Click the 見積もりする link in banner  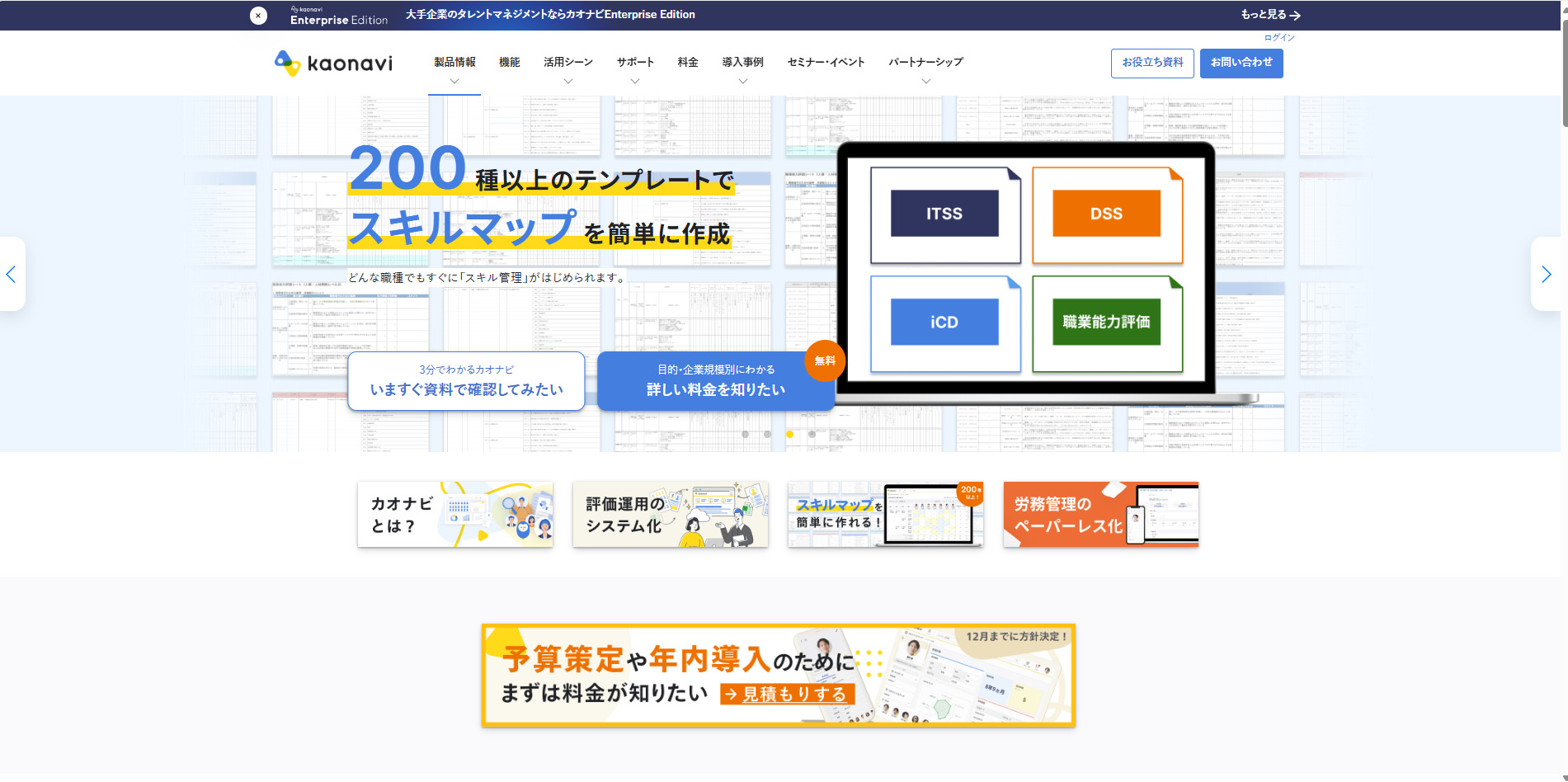click(x=787, y=695)
